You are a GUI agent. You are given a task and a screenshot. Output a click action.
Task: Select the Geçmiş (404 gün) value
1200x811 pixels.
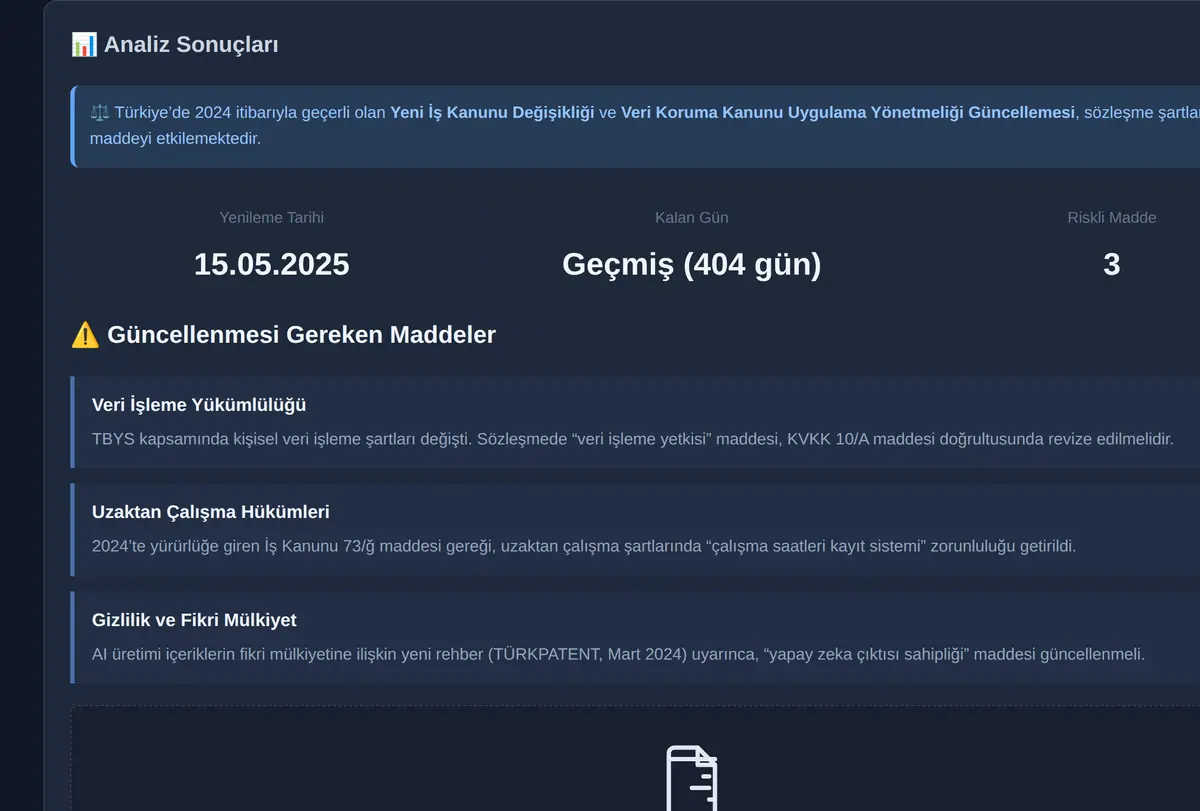click(x=692, y=265)
